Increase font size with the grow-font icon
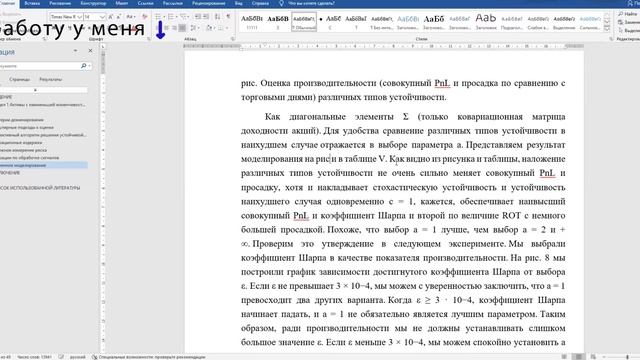The height and width of the screenshot is (360, 640). [111, 17]
